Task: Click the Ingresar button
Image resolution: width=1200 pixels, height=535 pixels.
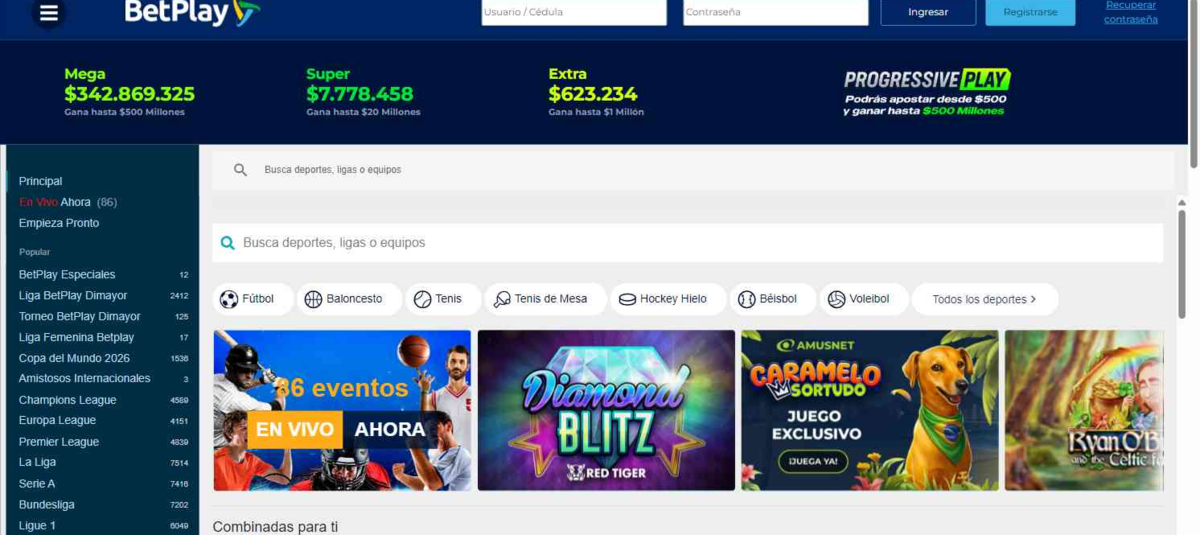Action: (928, 12)
